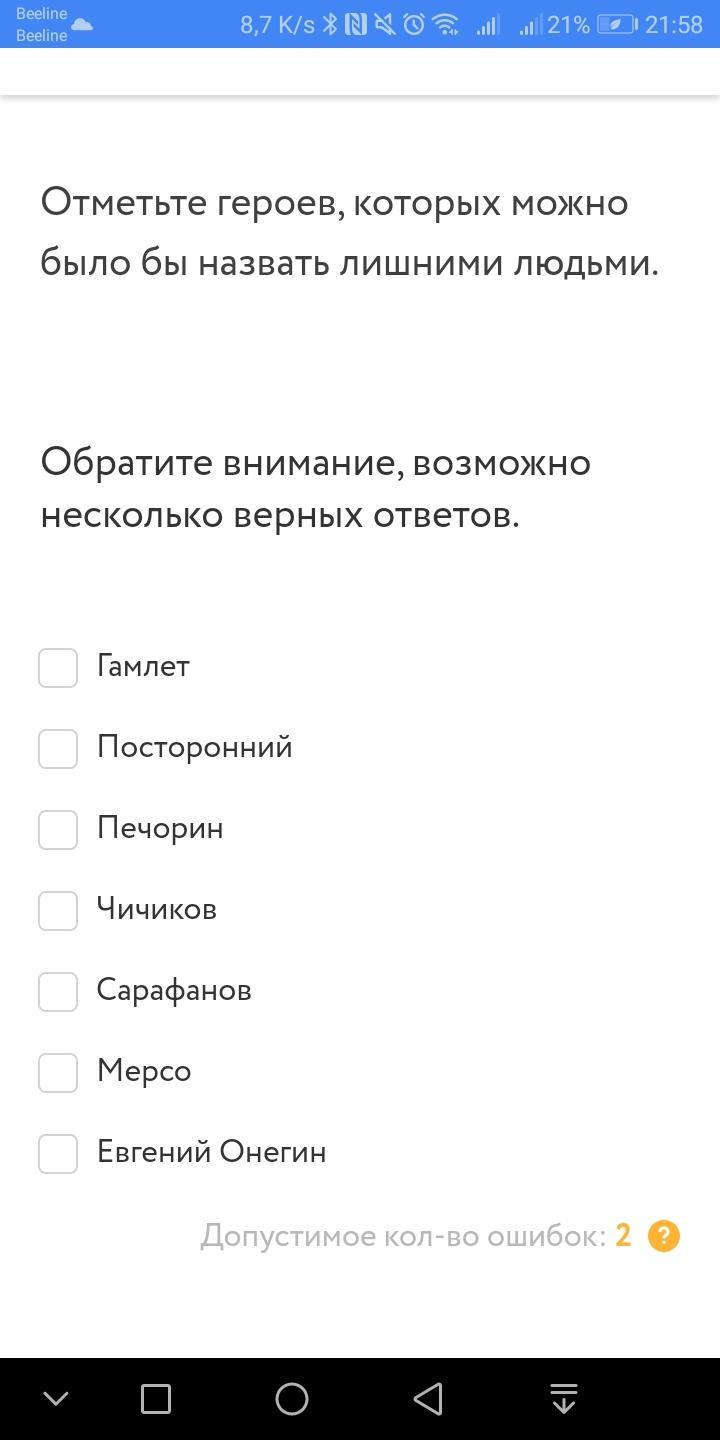This screenshot has height=1440, width=720.
Task: Select the Печорин checkbox
Action: (x=58, y=830)
